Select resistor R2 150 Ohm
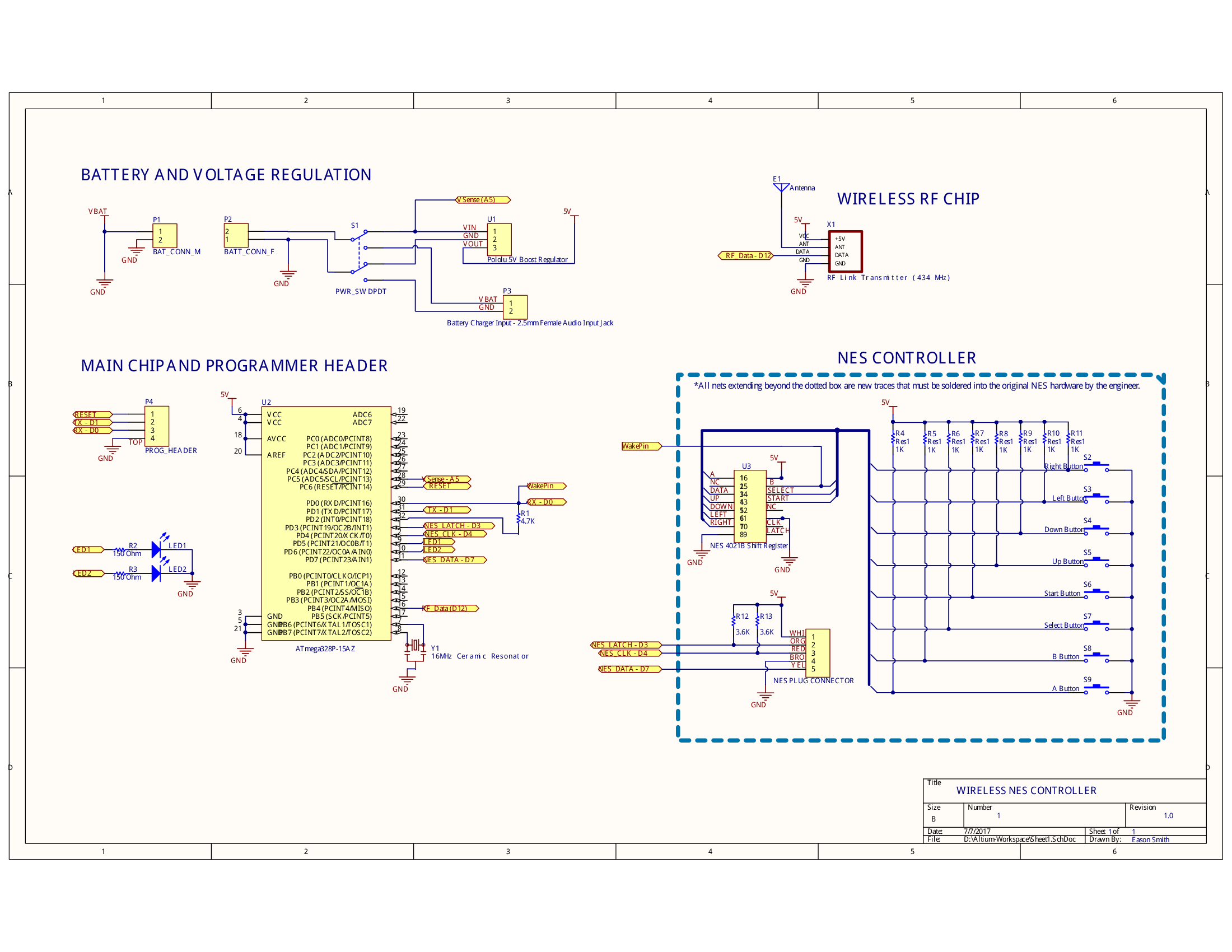This screenshot has width=1232, height=952. 121,549
